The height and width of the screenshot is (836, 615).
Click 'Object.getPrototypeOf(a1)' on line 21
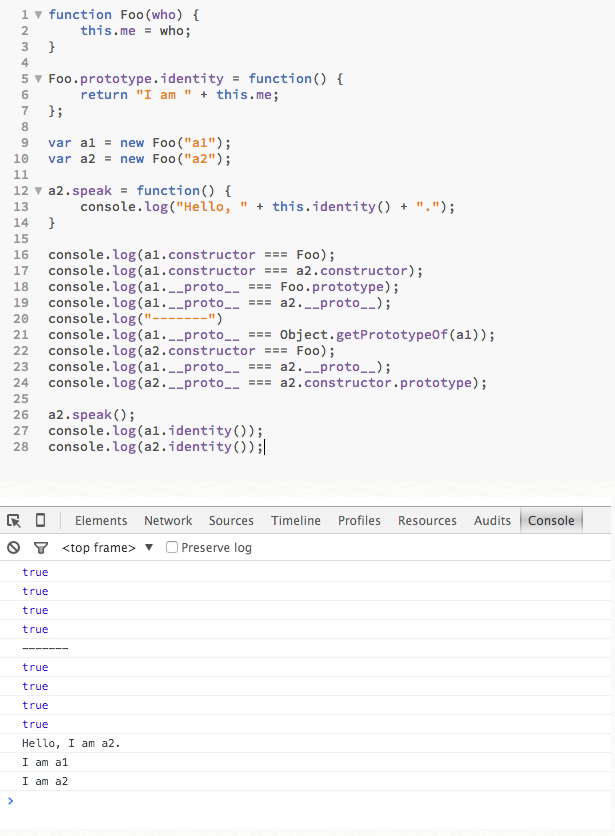[x=382, y=335]
